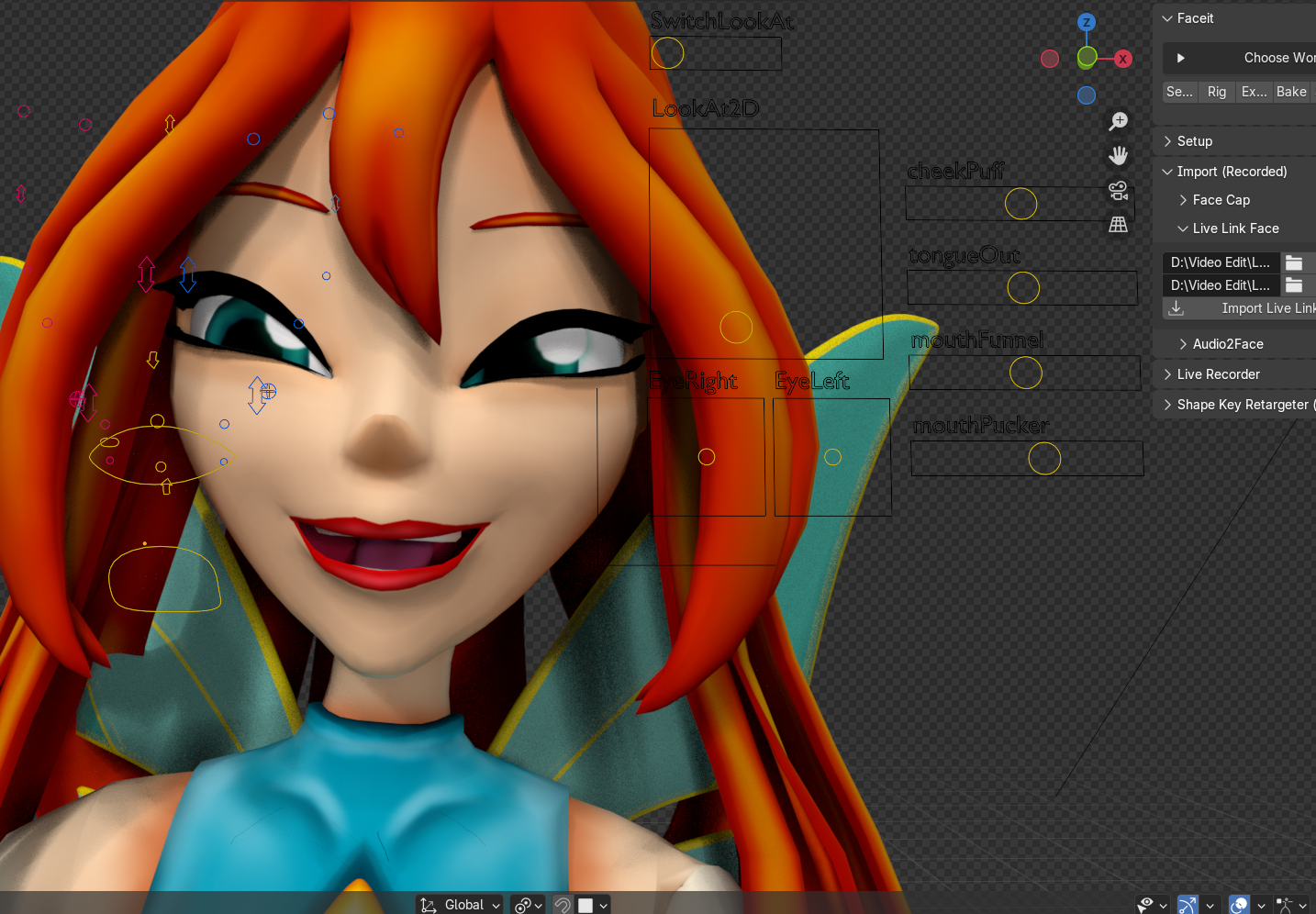Image resolution: width=1316 pixels, height=914 pixels.
Task: Collapse the Faceit panel
Action: (1167, 18)
